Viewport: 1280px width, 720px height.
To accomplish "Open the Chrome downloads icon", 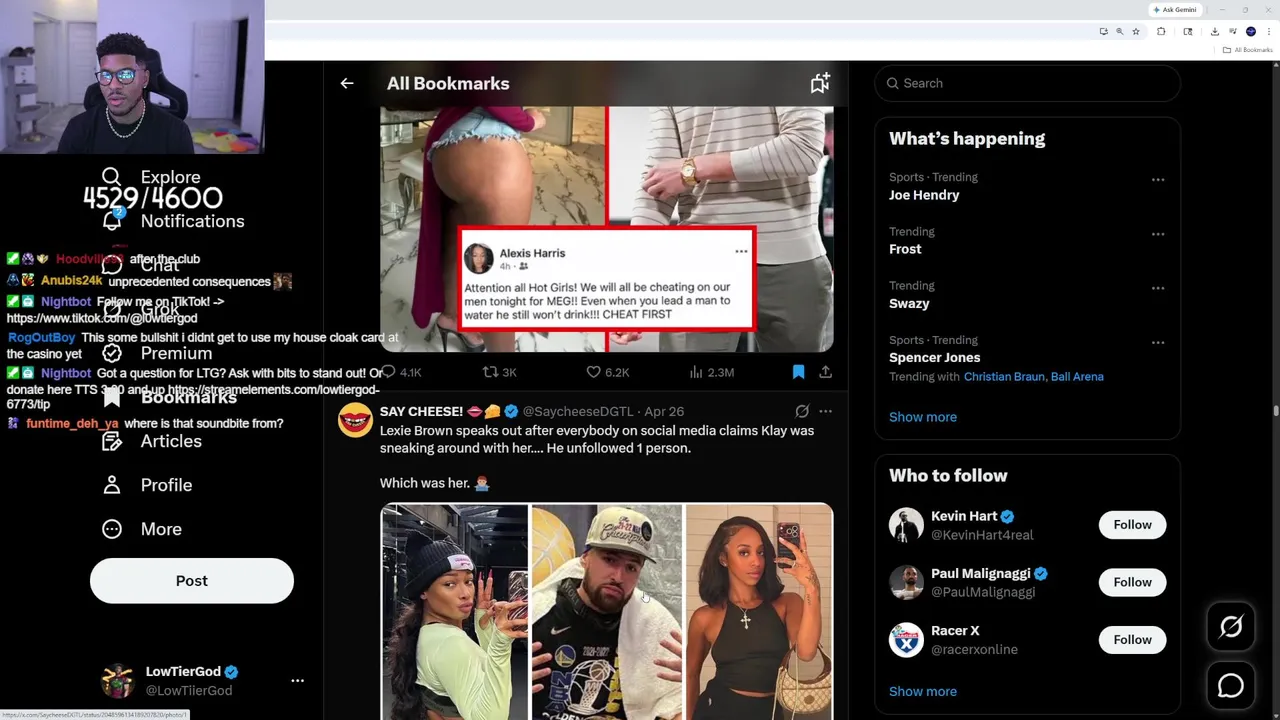I will click(1214, 32).
